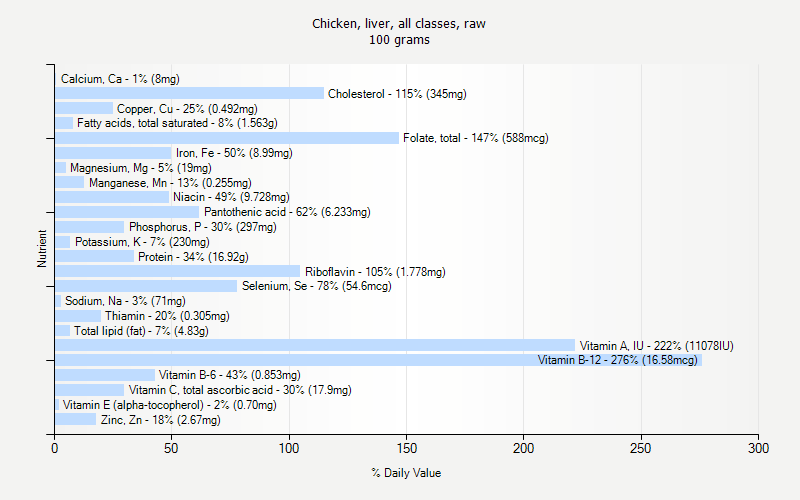Click the Niacin 49% bar
800x500 pixels.
(112, 197)
